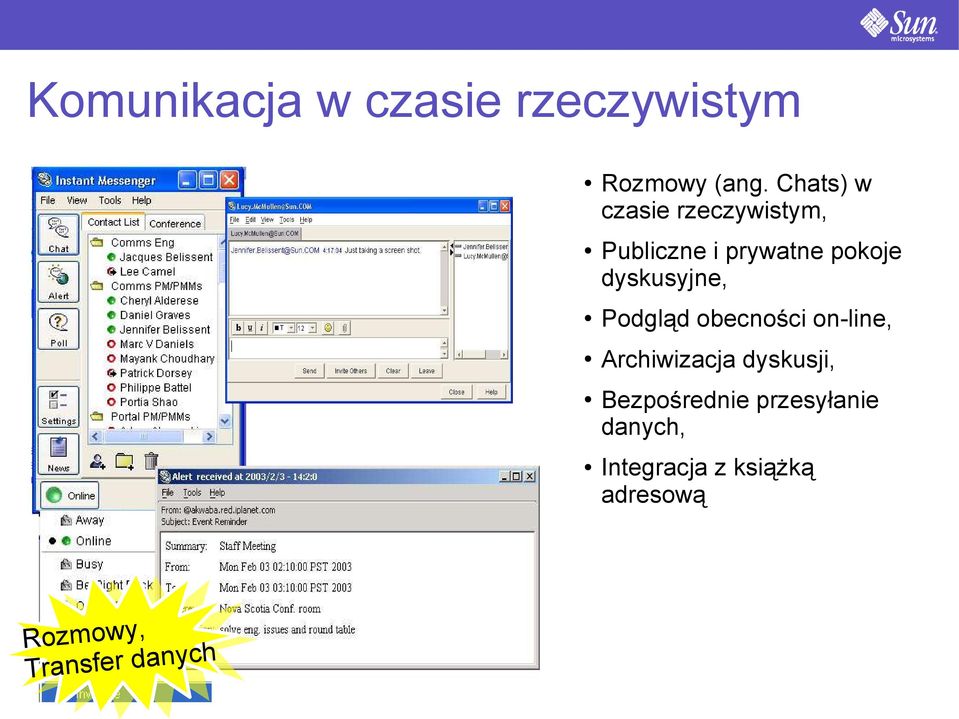
Task: Click 'Staff Meeting' summary text in Alert
Action: point(247,546)
